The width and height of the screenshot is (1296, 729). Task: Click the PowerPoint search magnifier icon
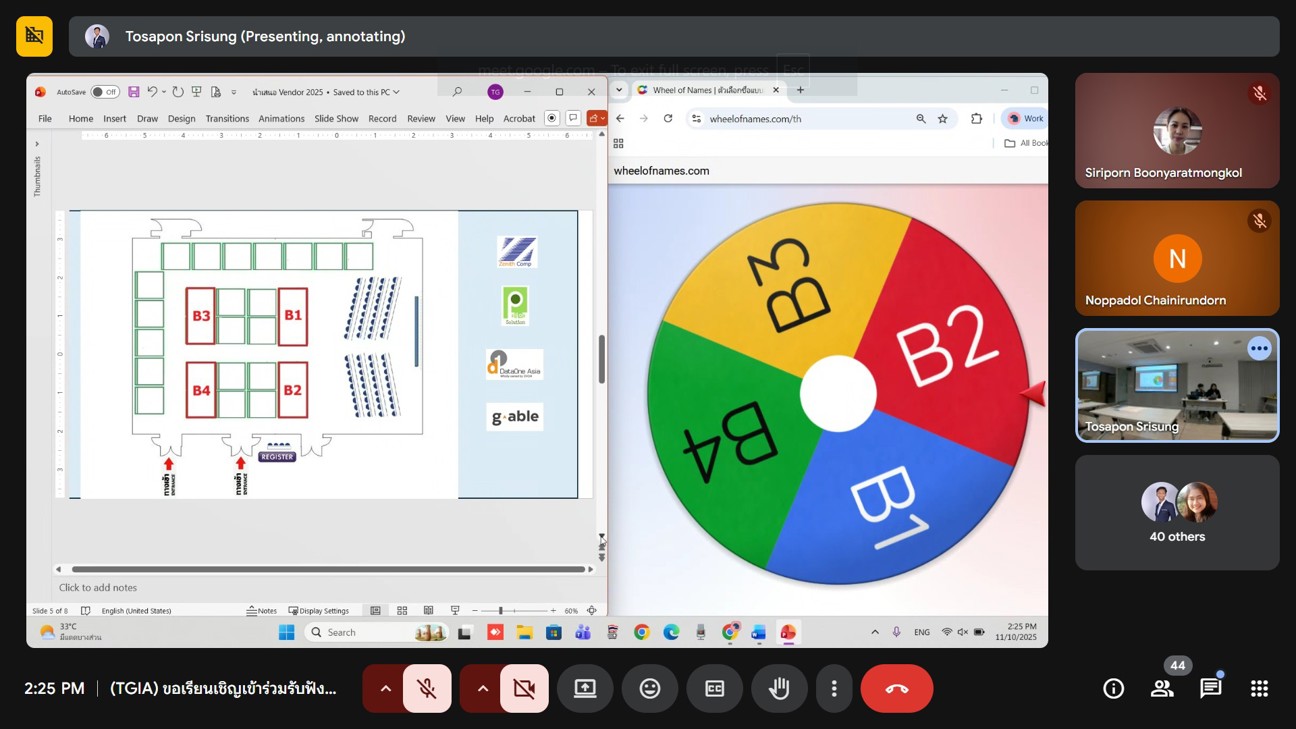tap(457, 92)
